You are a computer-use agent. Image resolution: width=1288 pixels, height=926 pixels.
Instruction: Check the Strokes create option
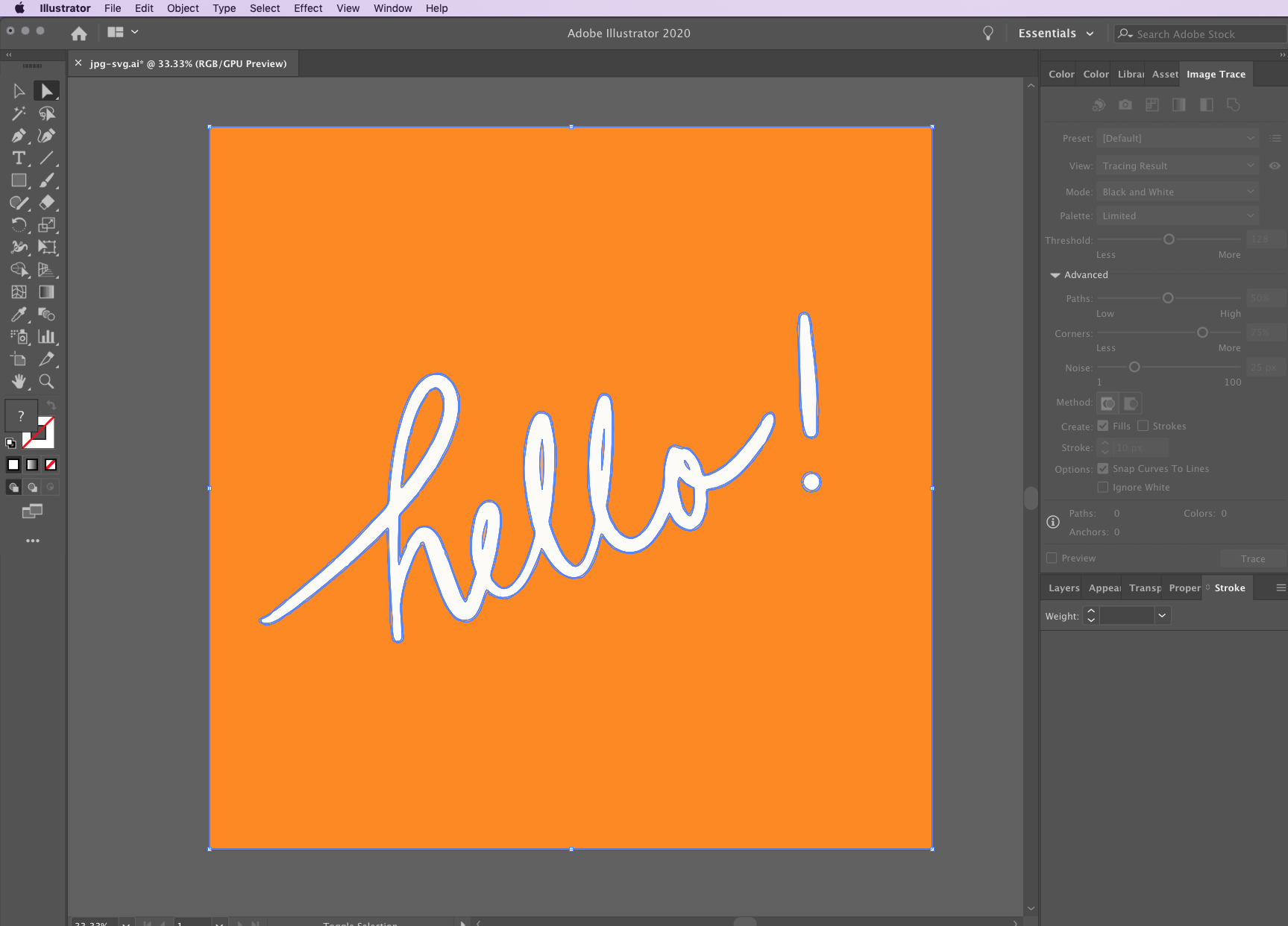pyautogui.click(x=1143, y=426)
